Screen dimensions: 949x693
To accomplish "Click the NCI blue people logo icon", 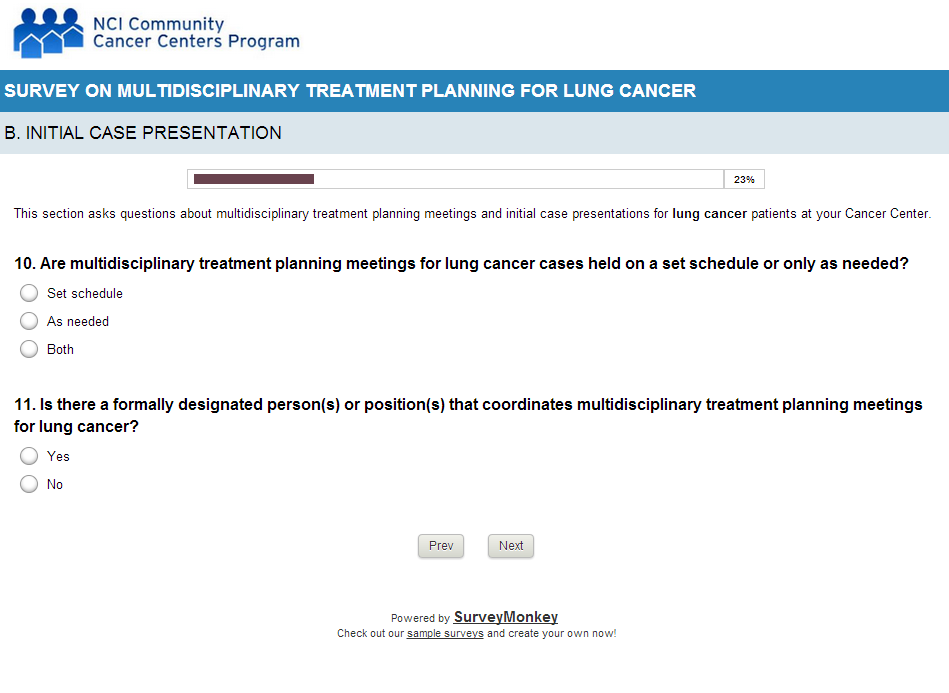I will pyautogui.click(x=47, y=32).
